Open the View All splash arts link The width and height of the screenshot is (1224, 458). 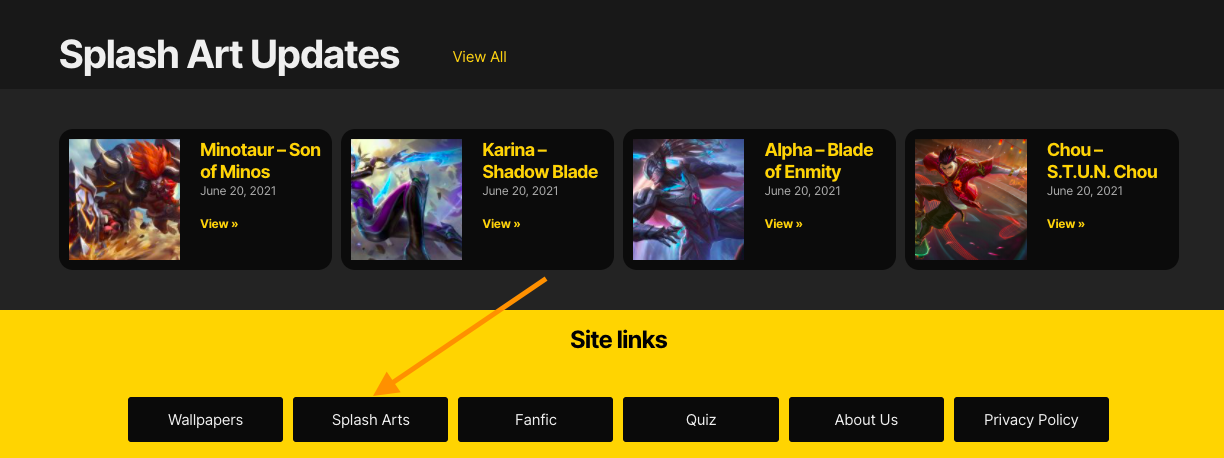[x=479, y=57]
